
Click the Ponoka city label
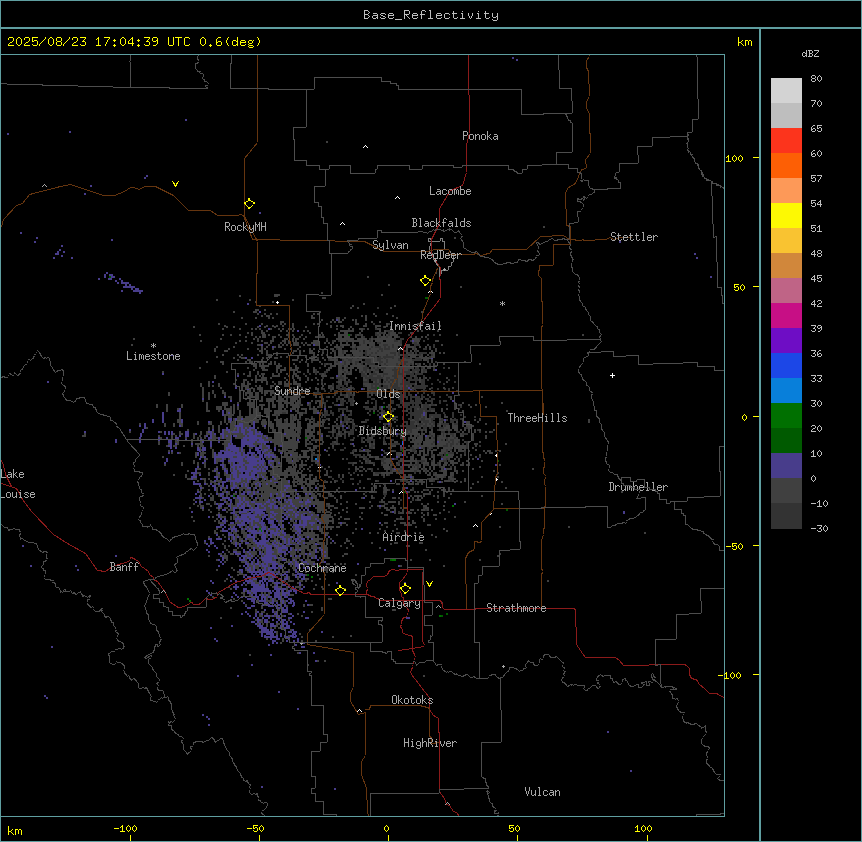pyautogui.click(x=480, y=136)
